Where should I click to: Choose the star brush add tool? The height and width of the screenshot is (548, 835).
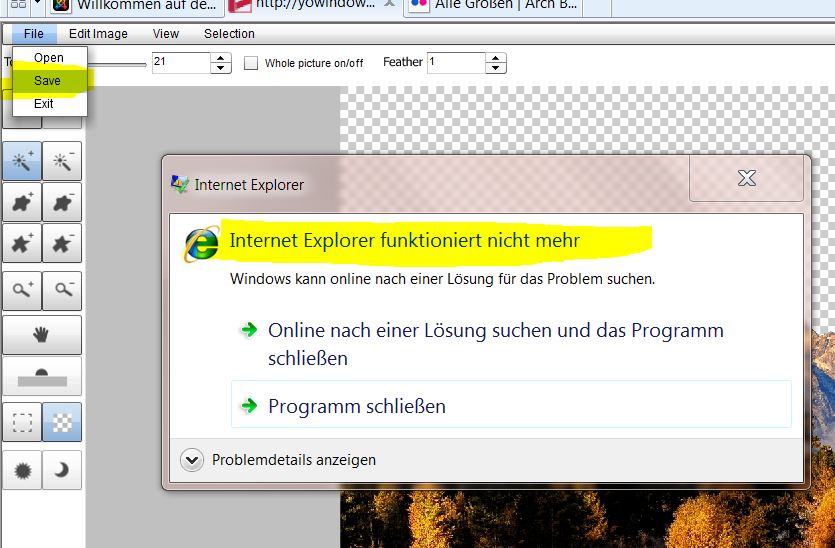[22, 243]
